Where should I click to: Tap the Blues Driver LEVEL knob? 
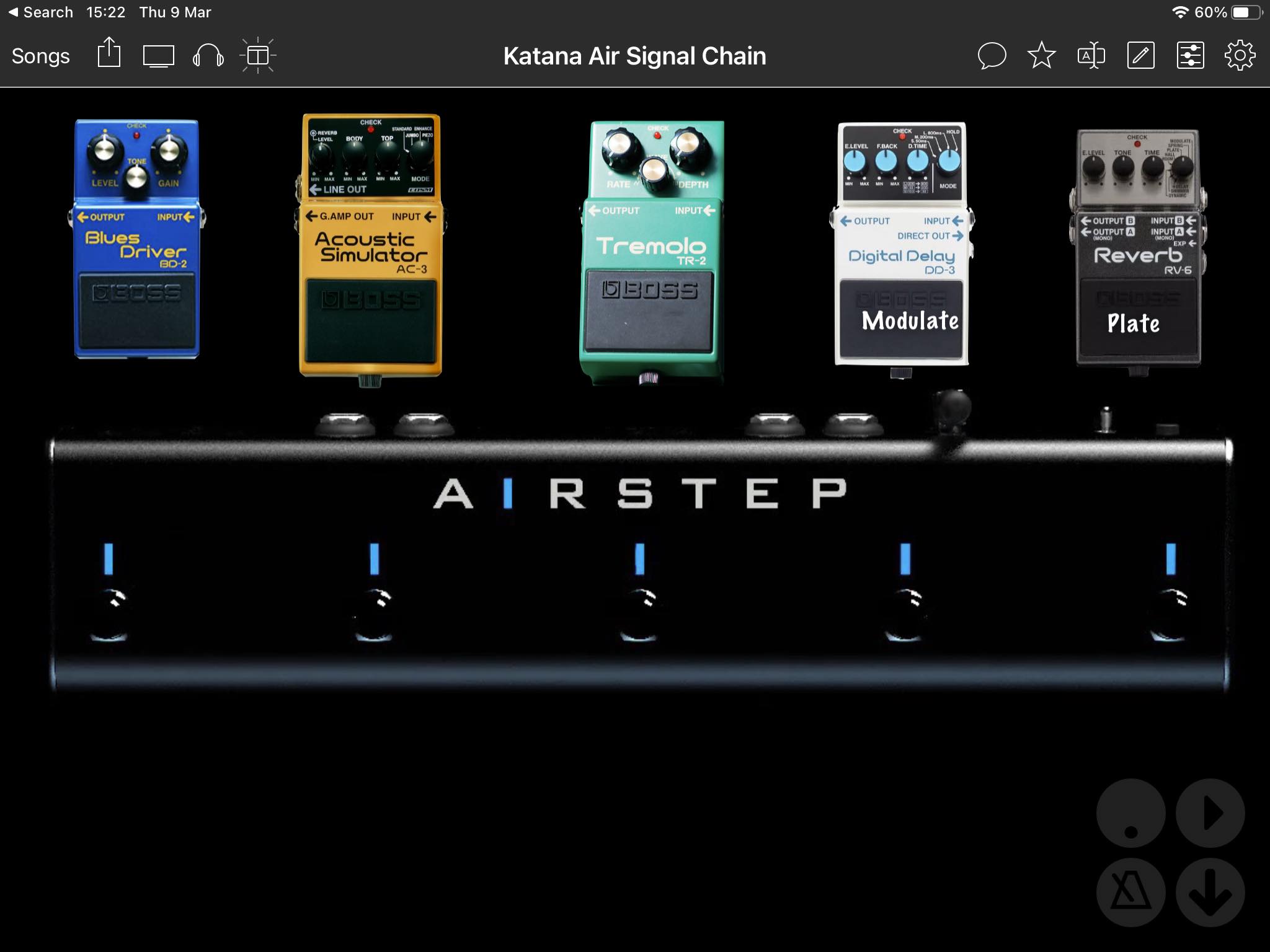[x=104, y=149]
